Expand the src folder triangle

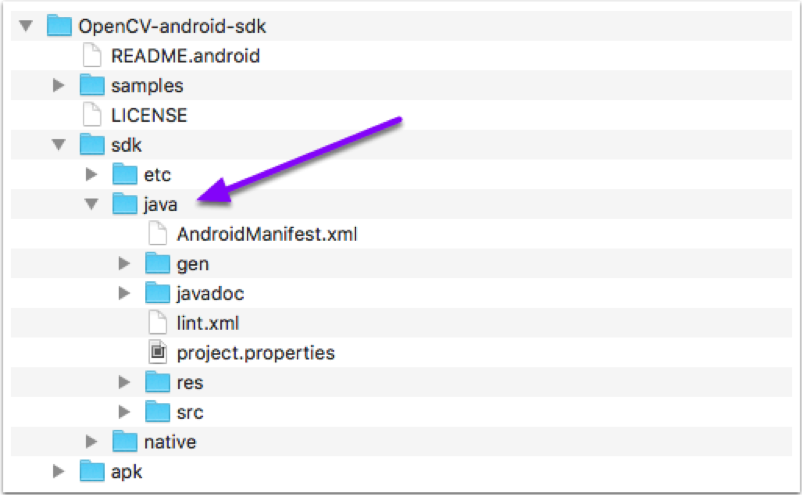coord(124,412)
